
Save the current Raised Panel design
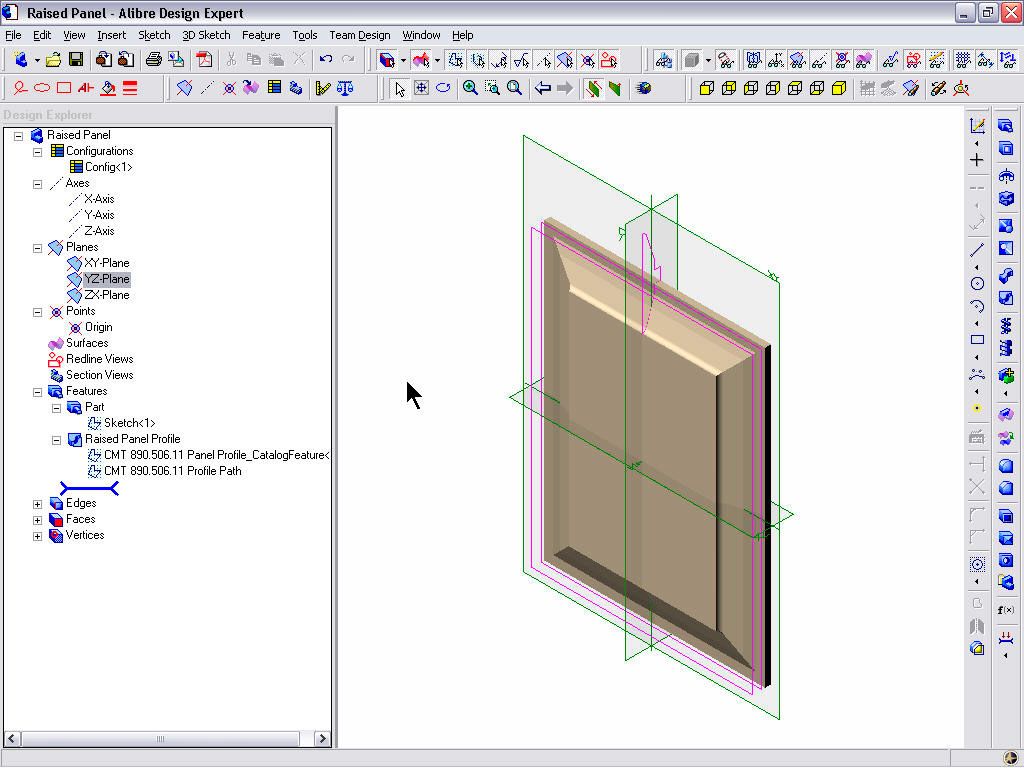click(x=75, y=60)
